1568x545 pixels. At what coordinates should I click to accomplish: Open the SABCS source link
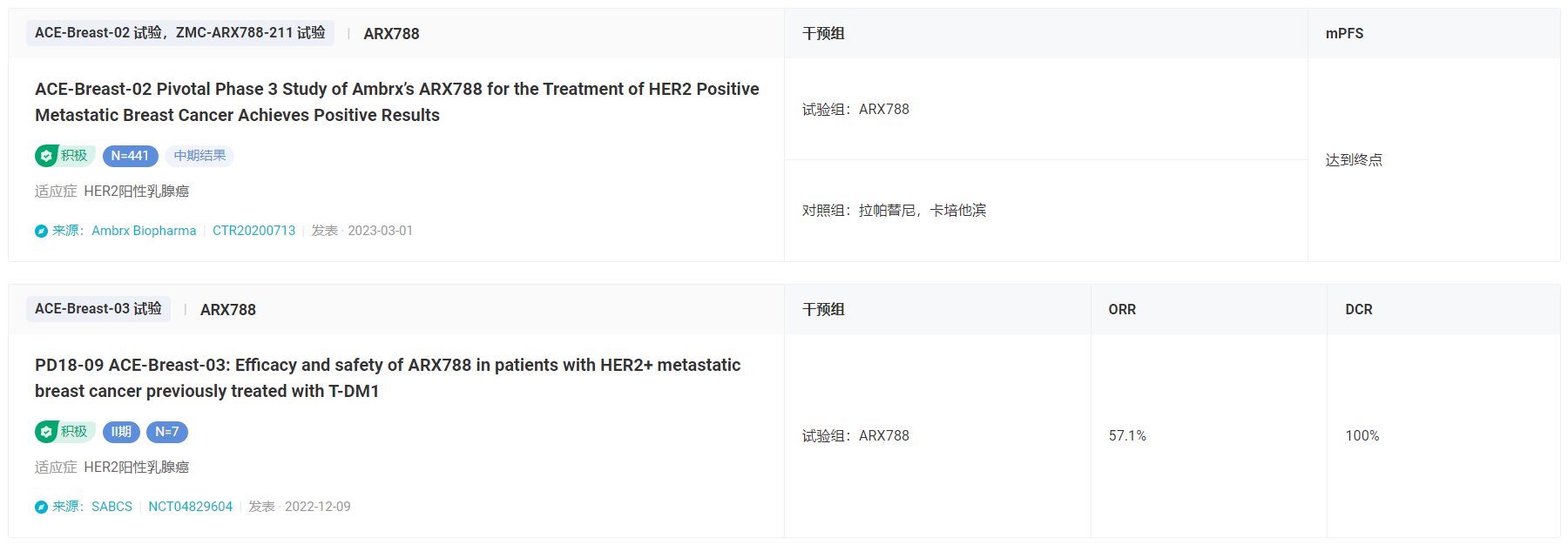[112, 507]
